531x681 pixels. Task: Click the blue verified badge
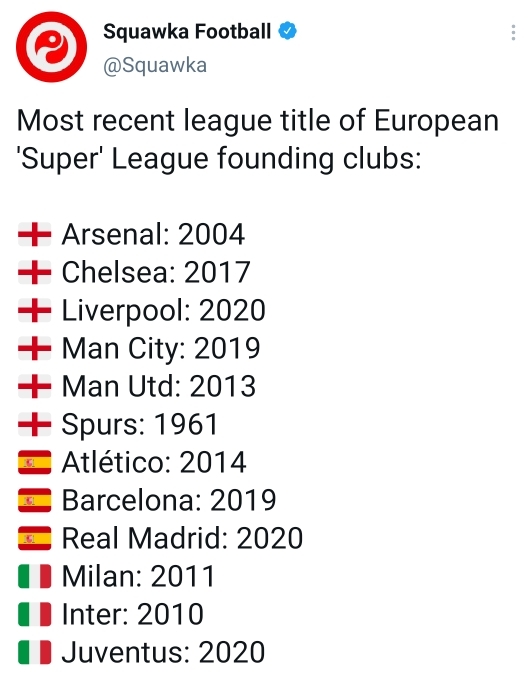pyautogui.click(x=287, y=31)
